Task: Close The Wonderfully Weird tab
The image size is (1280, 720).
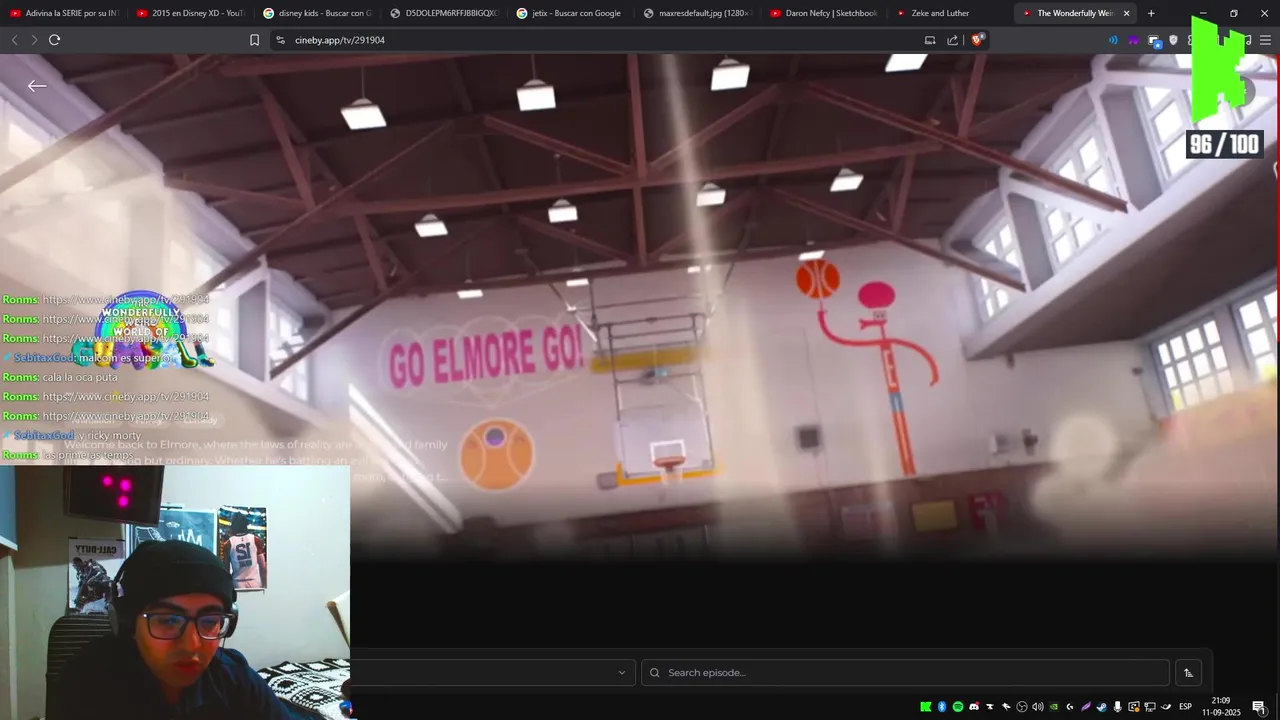Action: click(x=1127, y=13)
